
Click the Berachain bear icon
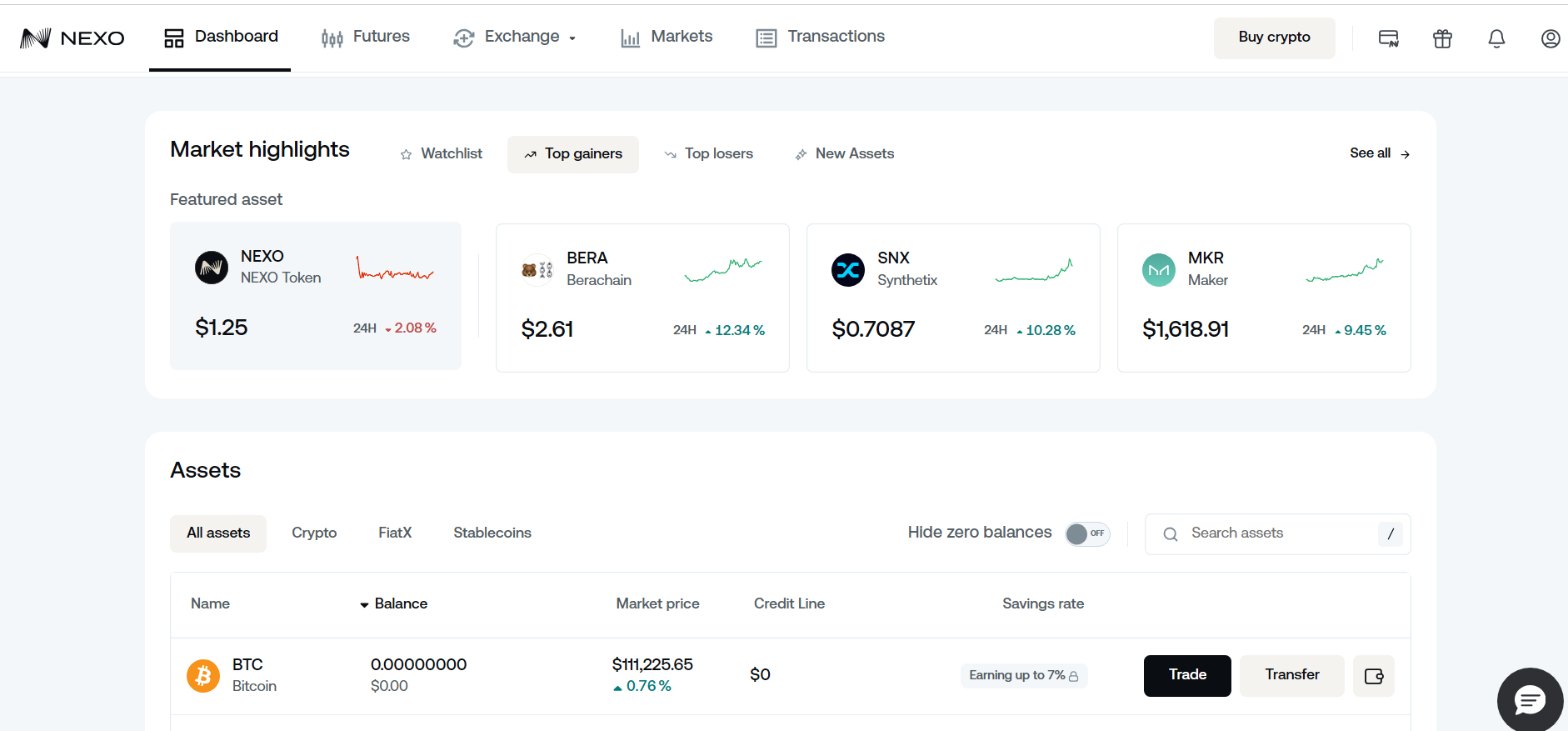pos(537,270)
